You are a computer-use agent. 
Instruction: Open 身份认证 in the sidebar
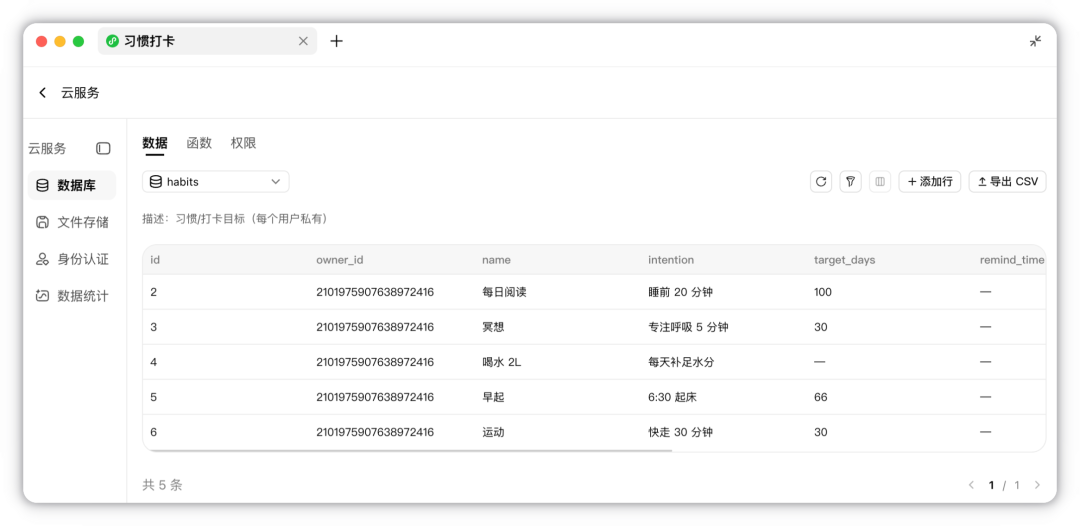pyautogui.click(x=72, y=260)
